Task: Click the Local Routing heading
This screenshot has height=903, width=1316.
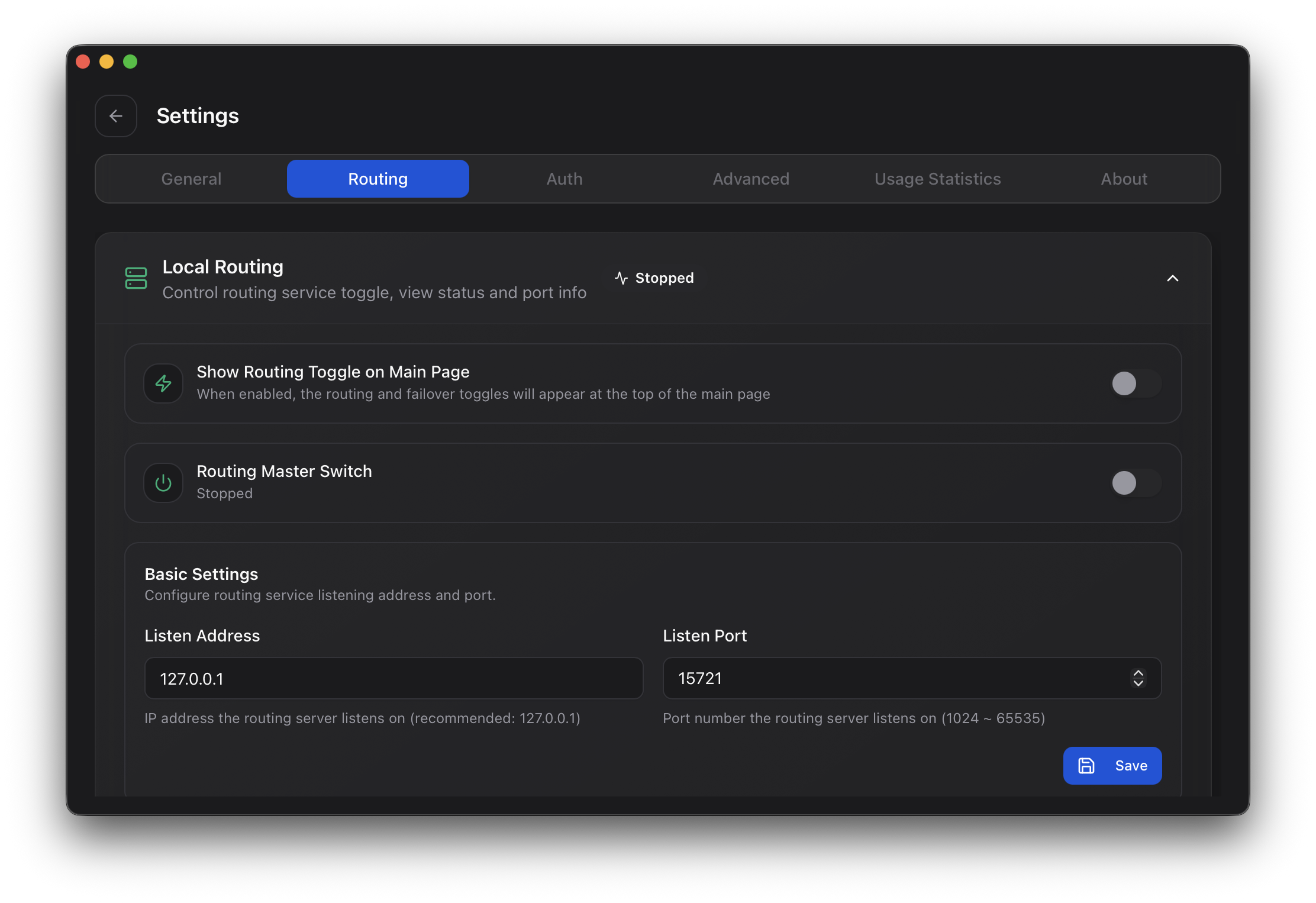Action: click(x=223, y=267)
